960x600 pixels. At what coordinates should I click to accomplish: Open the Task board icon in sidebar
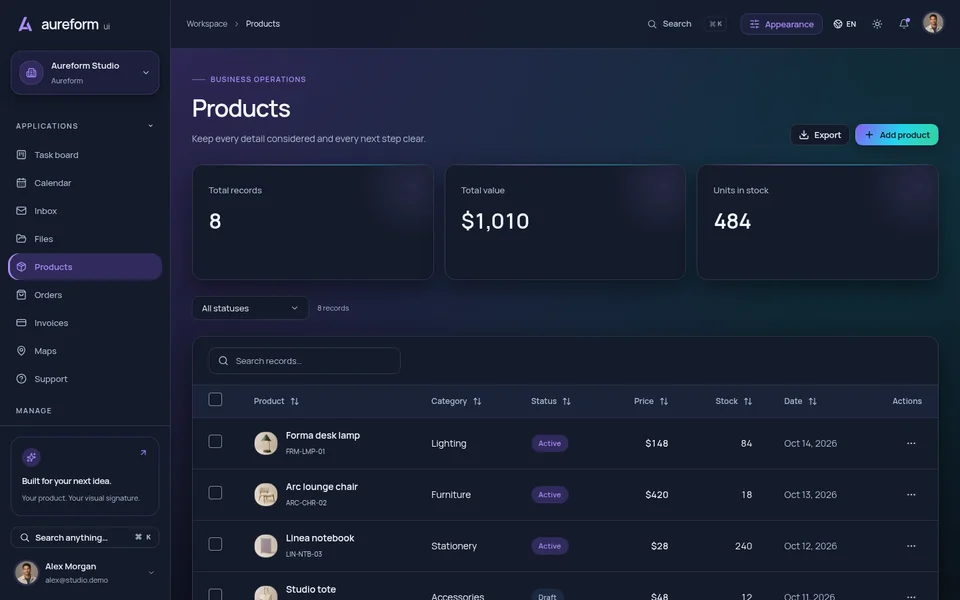tap(21, 155)
